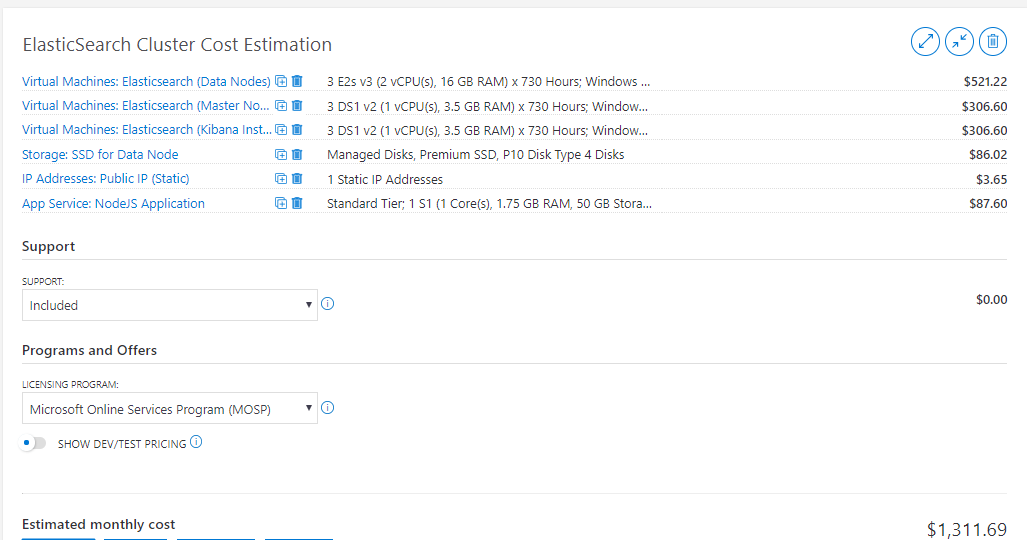Open Virtual Machines: Elasticsearch (Kibana Inst... link
Viewport: 1027px width, 540px height.
147,130
